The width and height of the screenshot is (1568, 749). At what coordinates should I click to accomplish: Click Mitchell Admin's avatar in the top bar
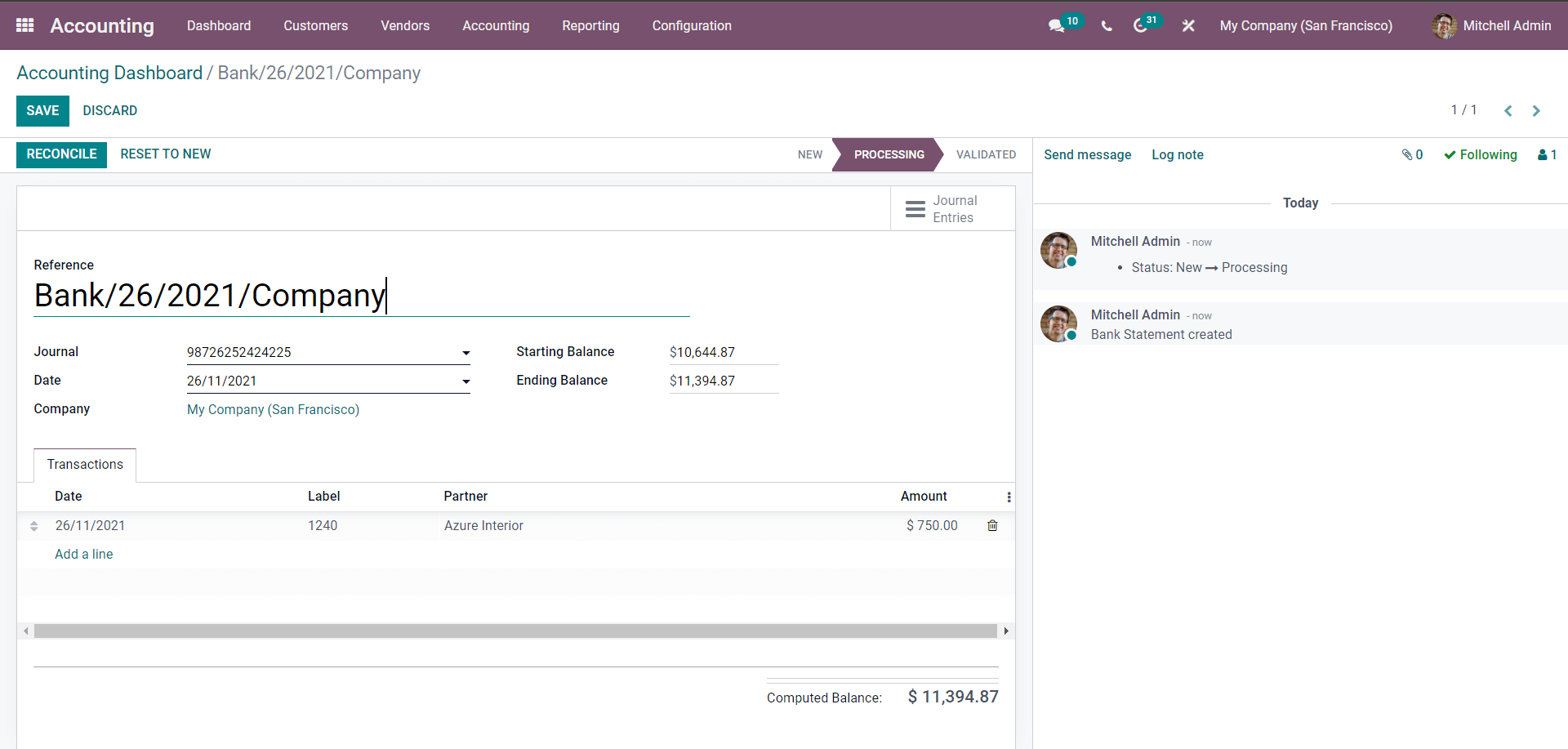[1444, 26]
